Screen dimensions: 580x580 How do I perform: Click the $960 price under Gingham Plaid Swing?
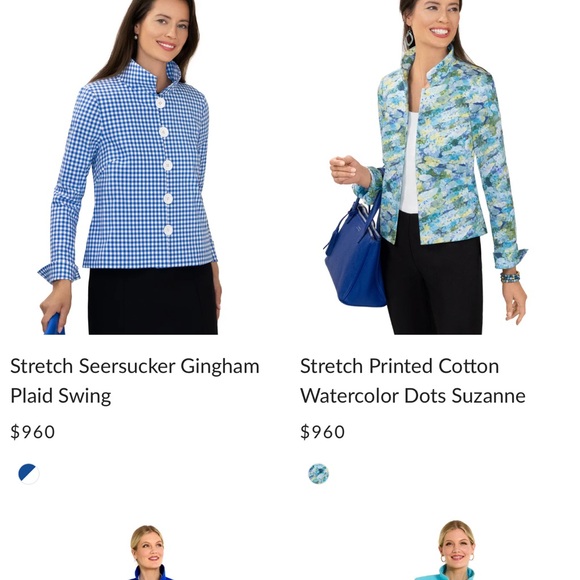(33, 432)
